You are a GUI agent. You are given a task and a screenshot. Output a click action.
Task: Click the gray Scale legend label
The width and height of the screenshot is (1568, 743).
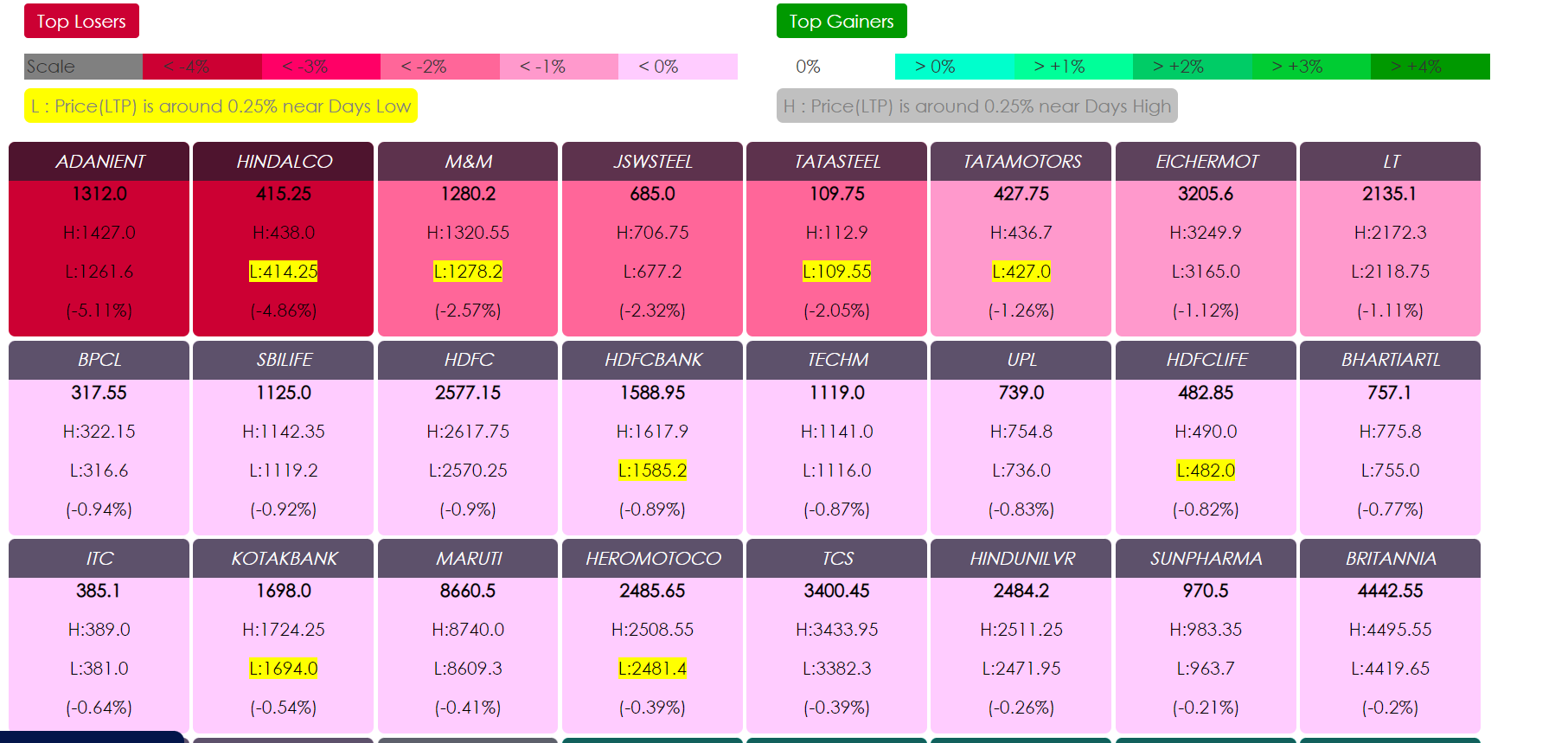(x=83, y=67)
